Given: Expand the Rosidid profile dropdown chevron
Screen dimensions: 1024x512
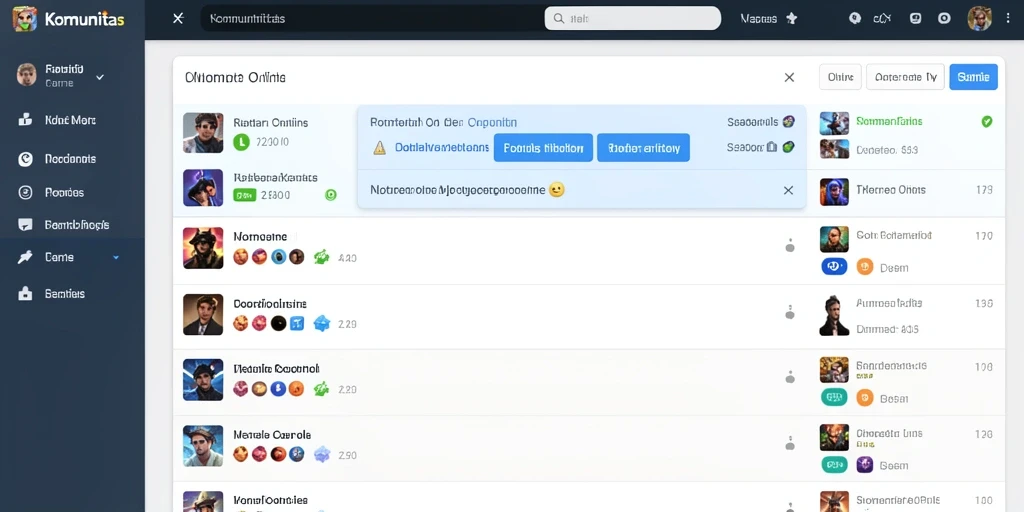Looking at the screenshot, I should coord(100,77).
